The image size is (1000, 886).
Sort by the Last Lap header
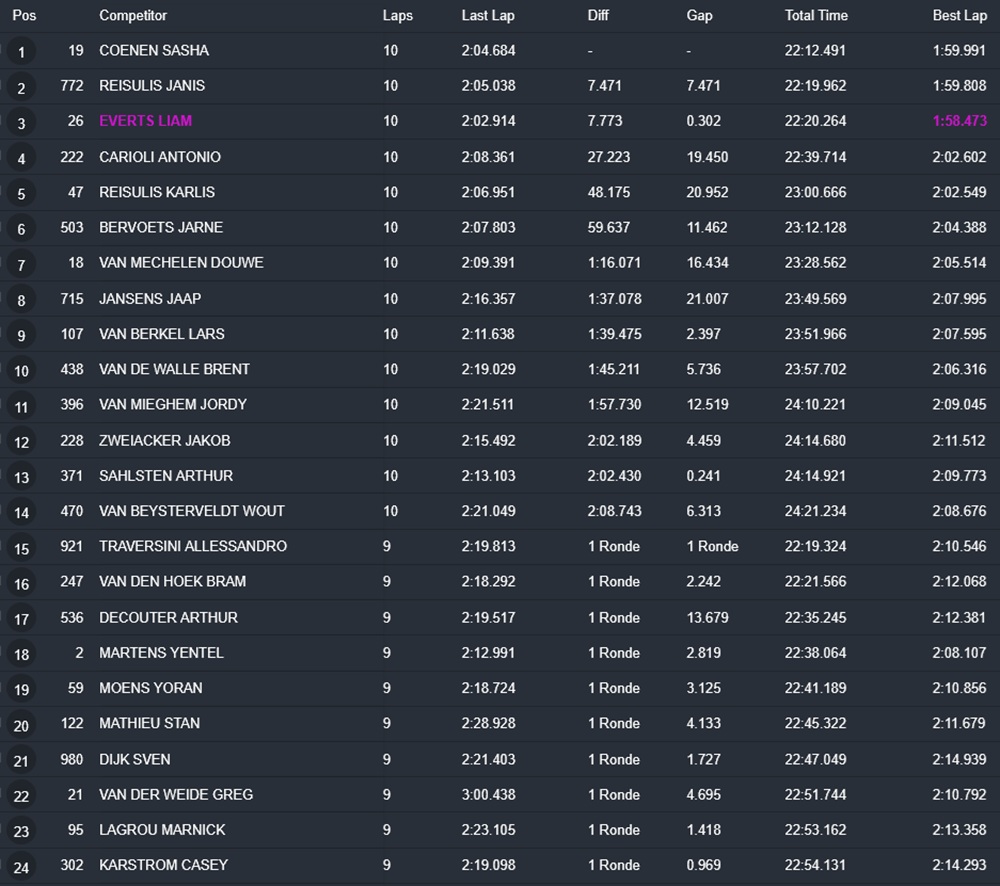[x=488, y=15]
